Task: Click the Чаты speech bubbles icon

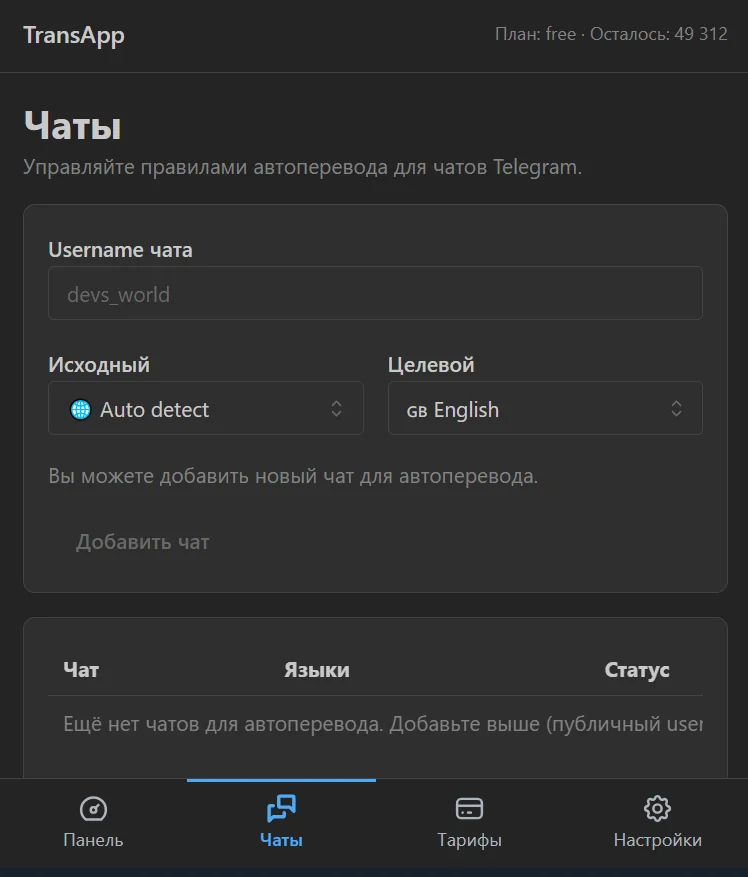Action: [281, 808]
